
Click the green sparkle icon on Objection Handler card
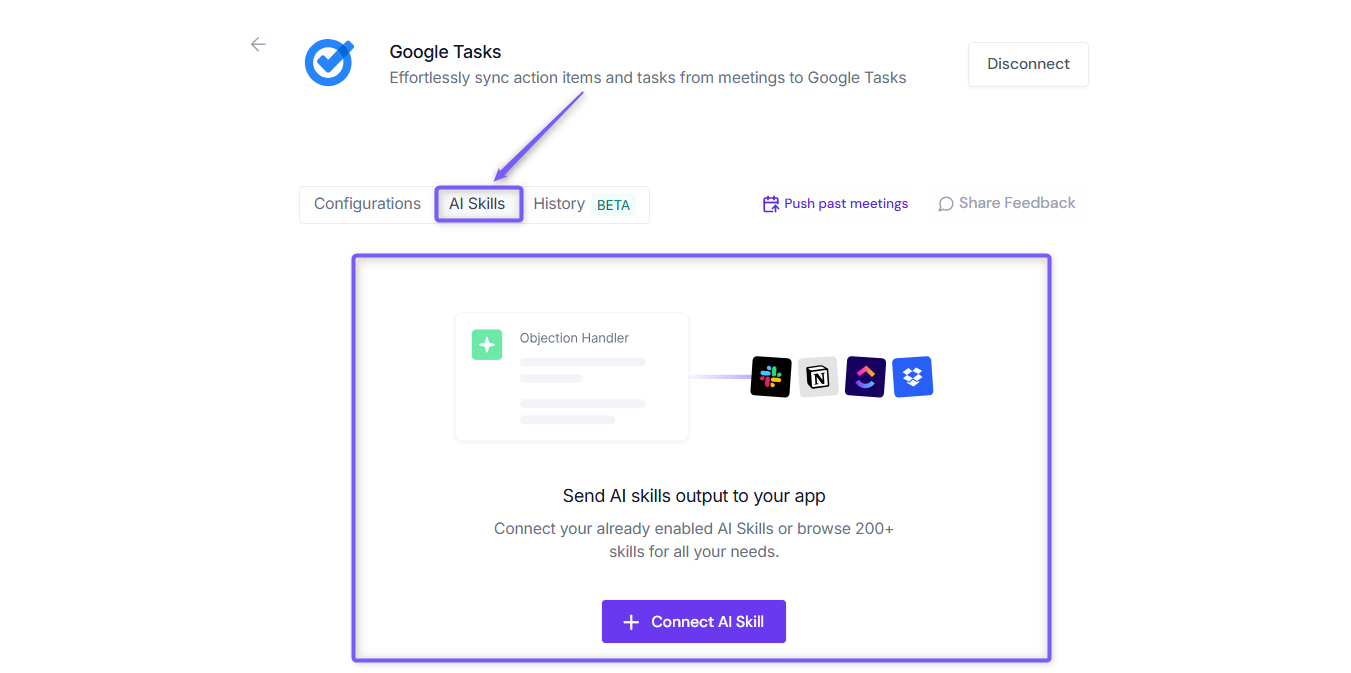click(487, 344)
